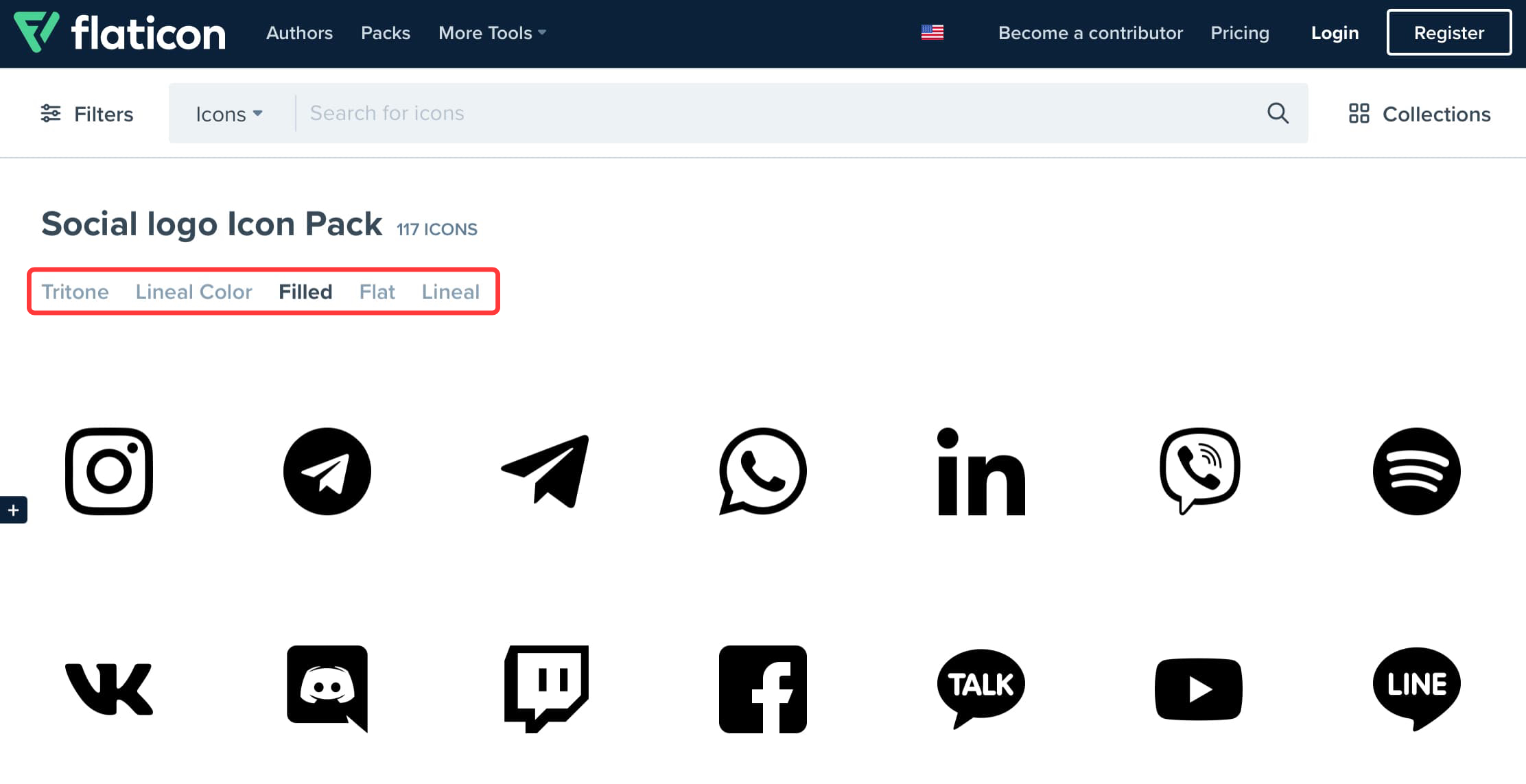1526x784 pixels.
Task: Click the Discord logo icon
Action: [x=327, y=688]
